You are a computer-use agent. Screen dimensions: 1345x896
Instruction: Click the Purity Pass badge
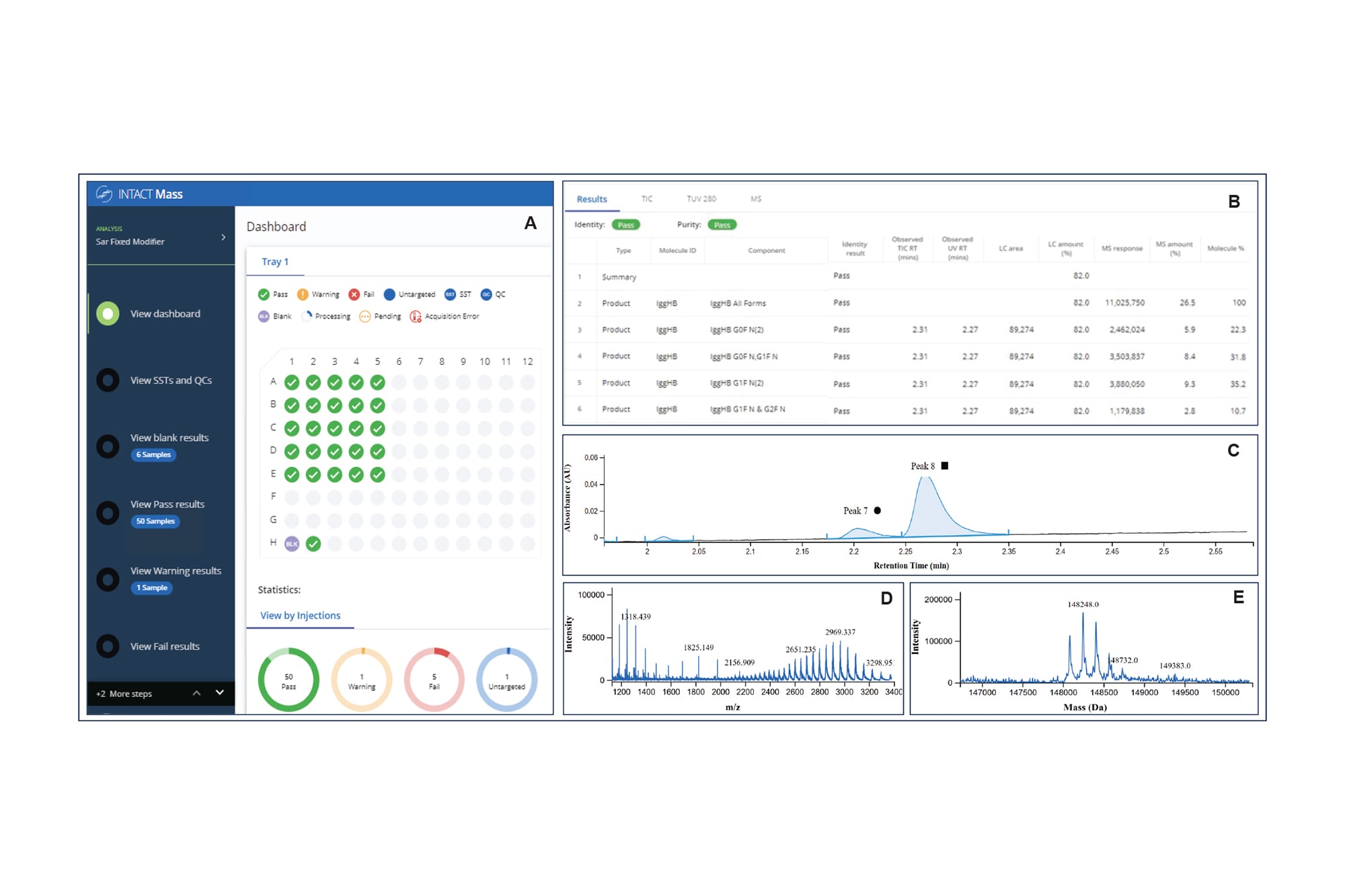pyautogui.click(x=722, y=225)
